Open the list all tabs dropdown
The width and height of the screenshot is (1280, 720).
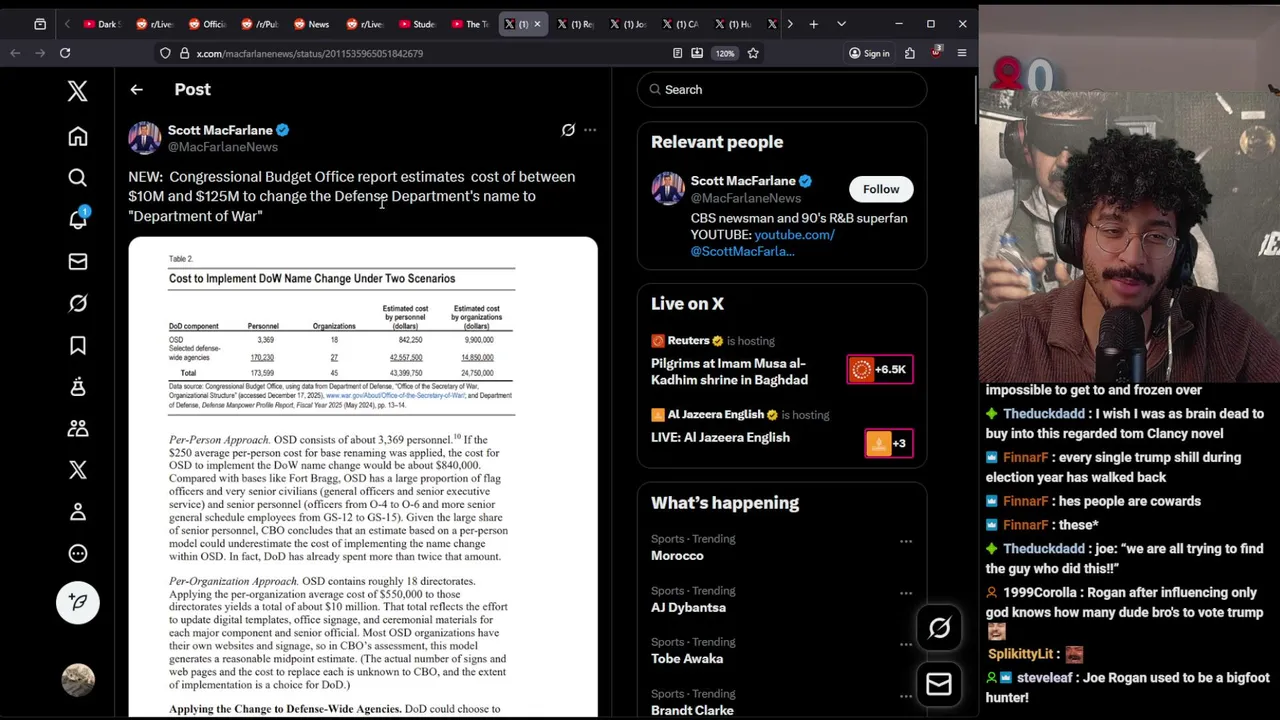[x=841, y=24]
